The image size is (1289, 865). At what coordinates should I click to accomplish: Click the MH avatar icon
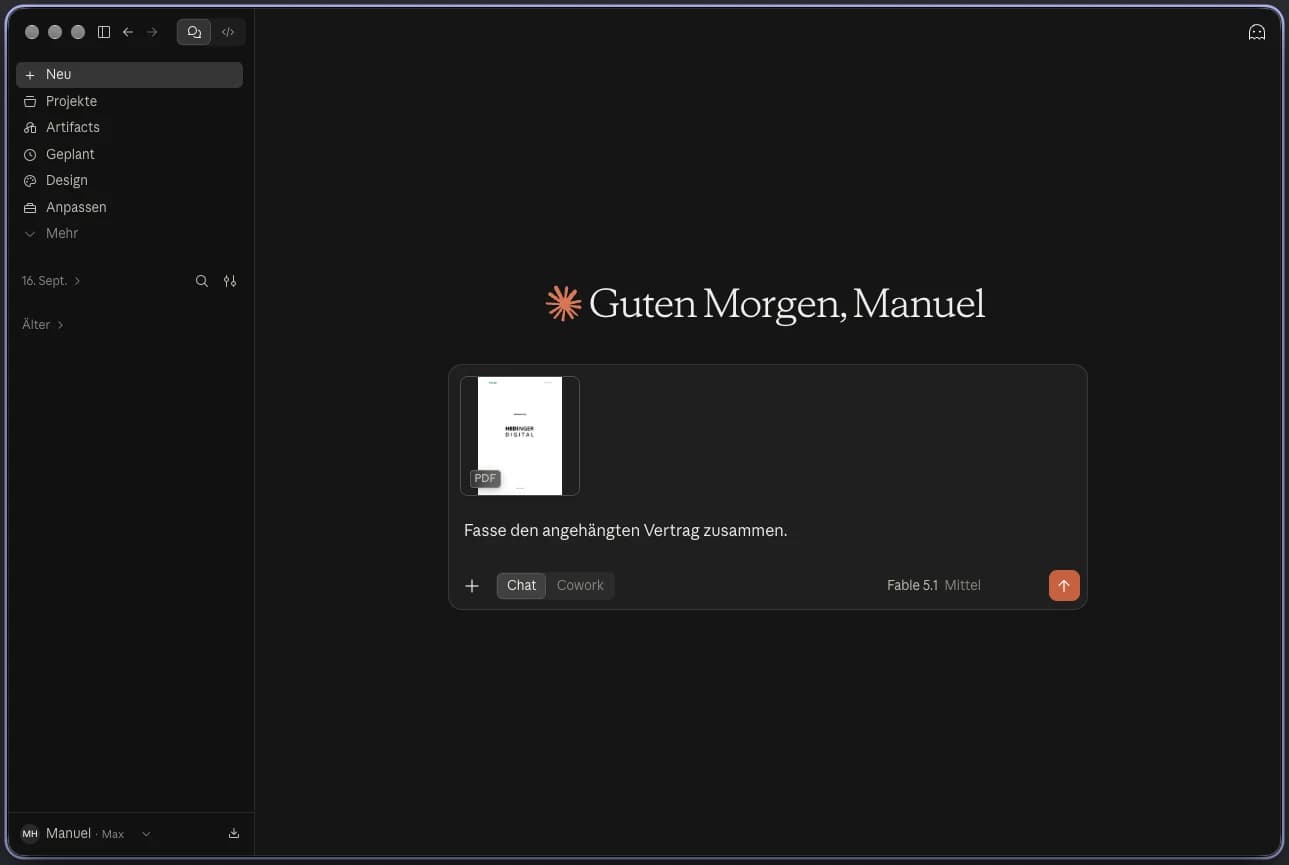[30, 834]
